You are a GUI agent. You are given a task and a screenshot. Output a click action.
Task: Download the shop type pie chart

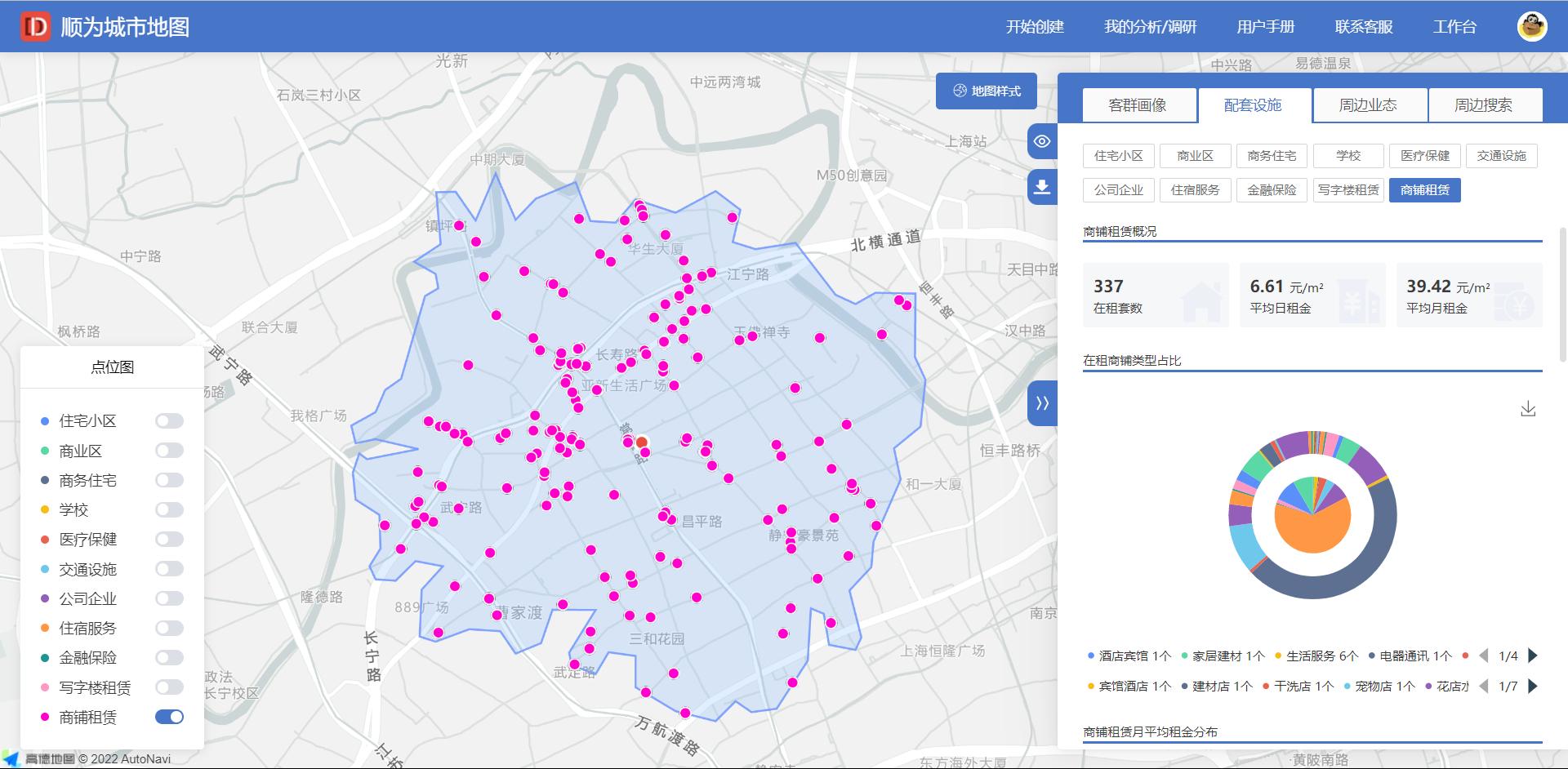pos(1528,409)
